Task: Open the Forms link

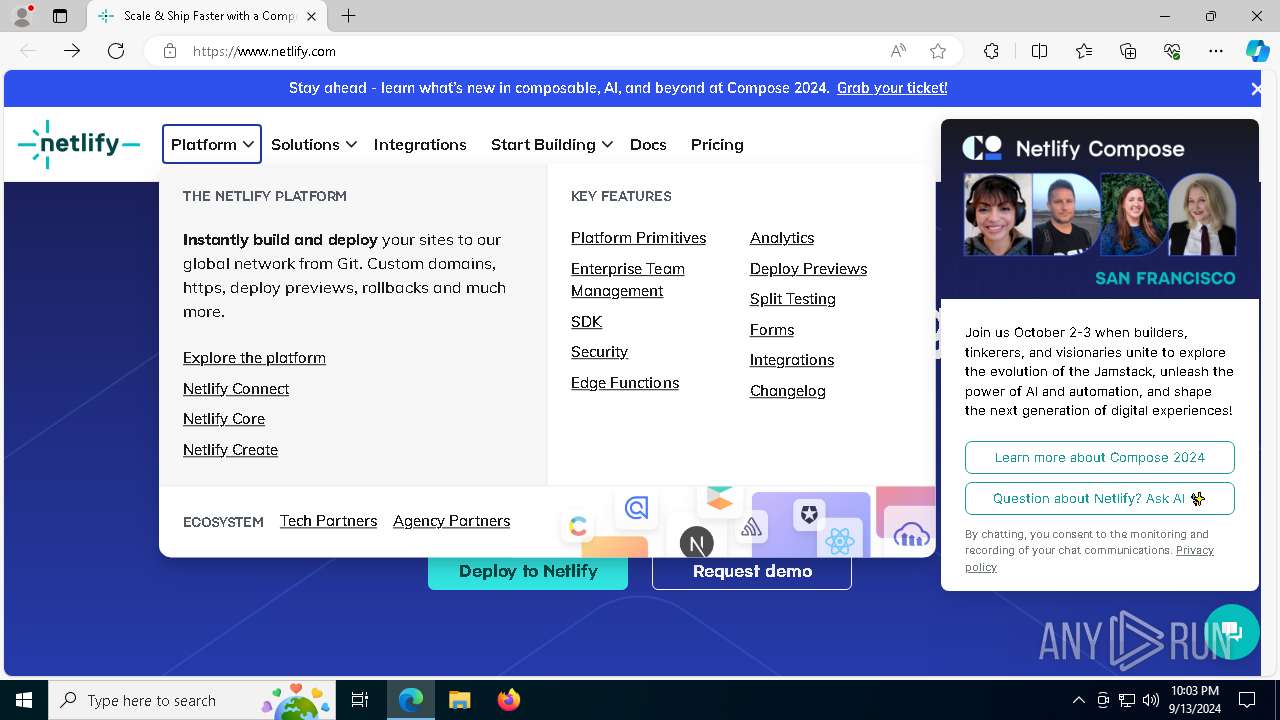Action: (772, 330)
